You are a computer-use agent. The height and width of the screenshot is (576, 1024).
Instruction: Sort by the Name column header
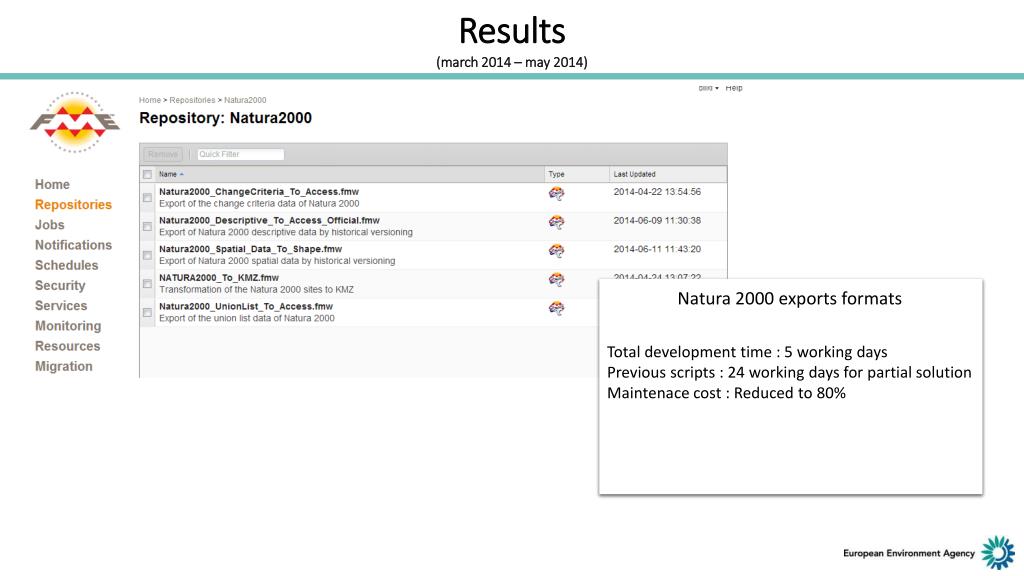tap(171, 174)
